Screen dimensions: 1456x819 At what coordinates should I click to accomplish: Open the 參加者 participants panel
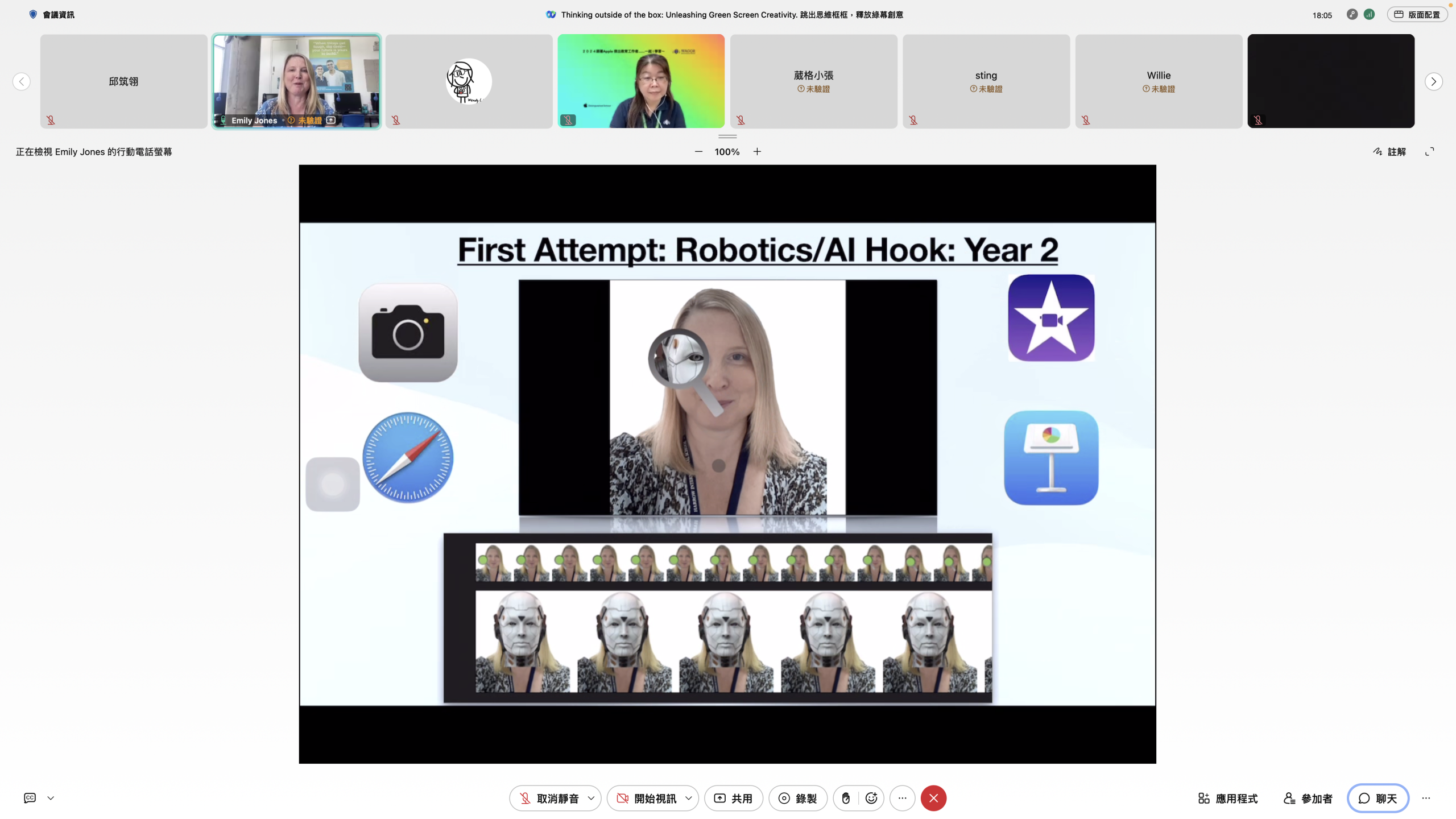pyautogui.click(x=1308, y=798)
